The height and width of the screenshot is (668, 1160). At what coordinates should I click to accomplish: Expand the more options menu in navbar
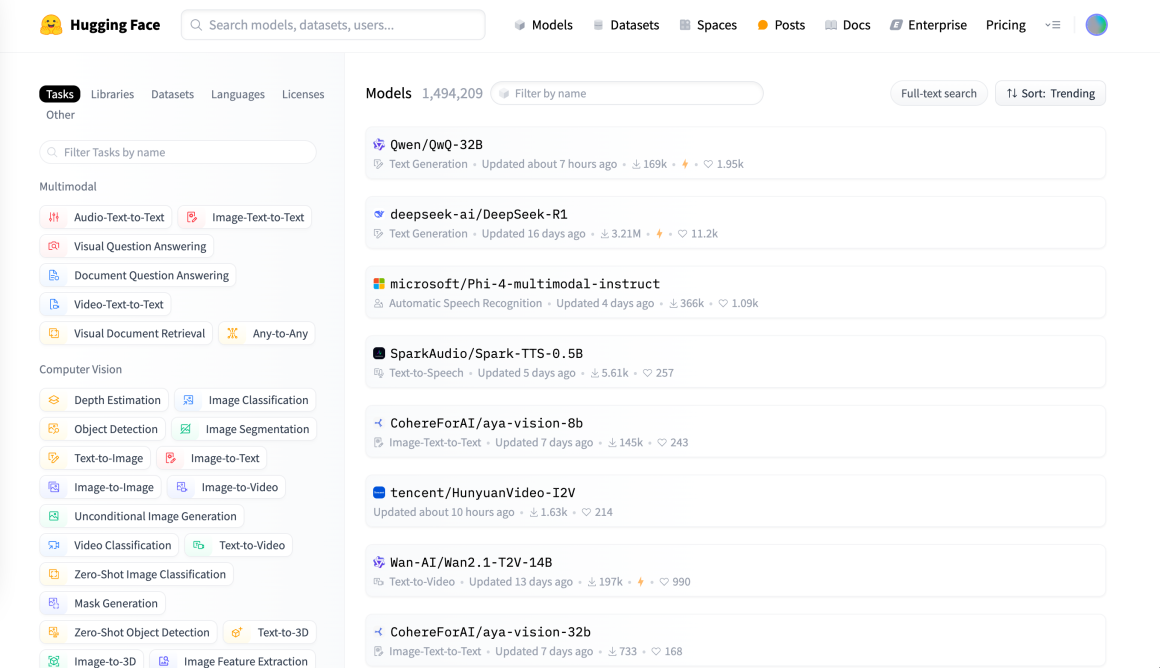[1052, 25]
